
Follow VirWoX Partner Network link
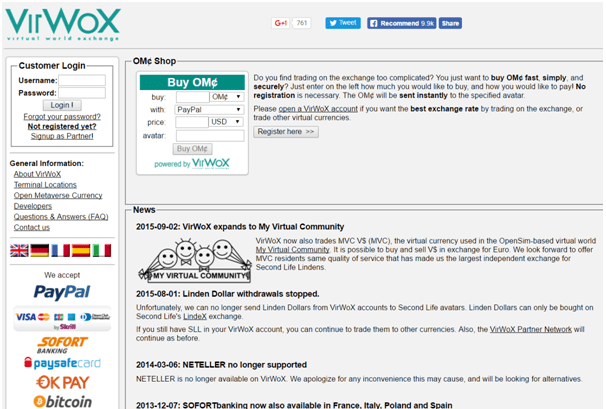tap(531, 329)
